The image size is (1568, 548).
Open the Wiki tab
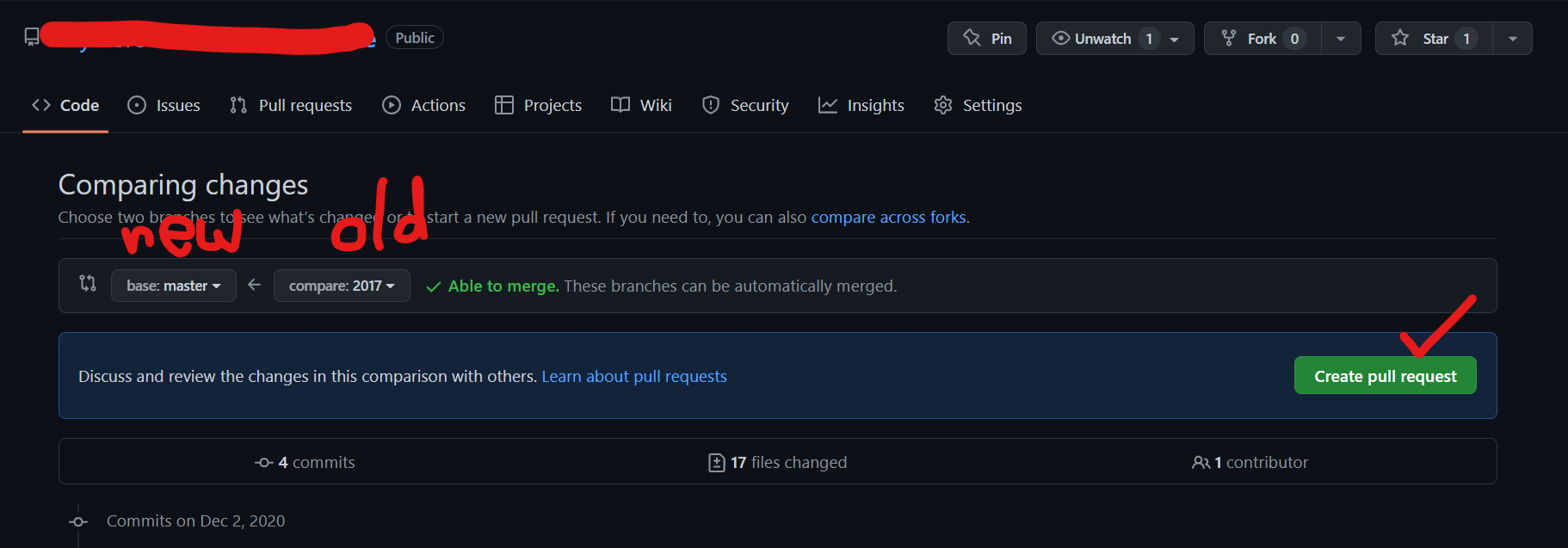point(641,105)
